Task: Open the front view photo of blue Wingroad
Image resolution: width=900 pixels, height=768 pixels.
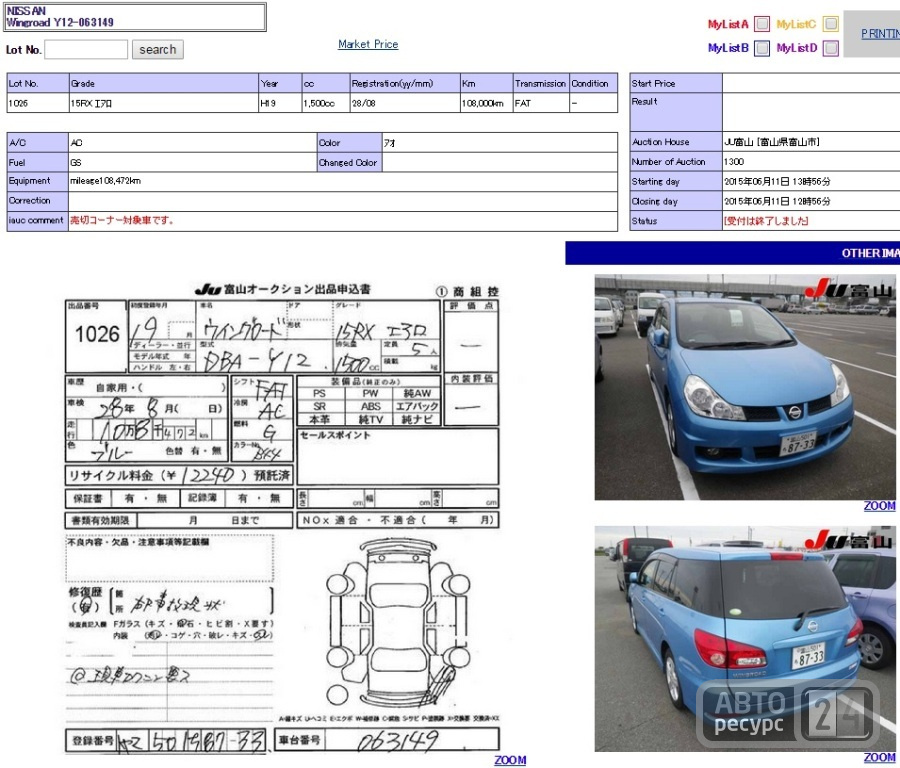Action: [745, 387]
